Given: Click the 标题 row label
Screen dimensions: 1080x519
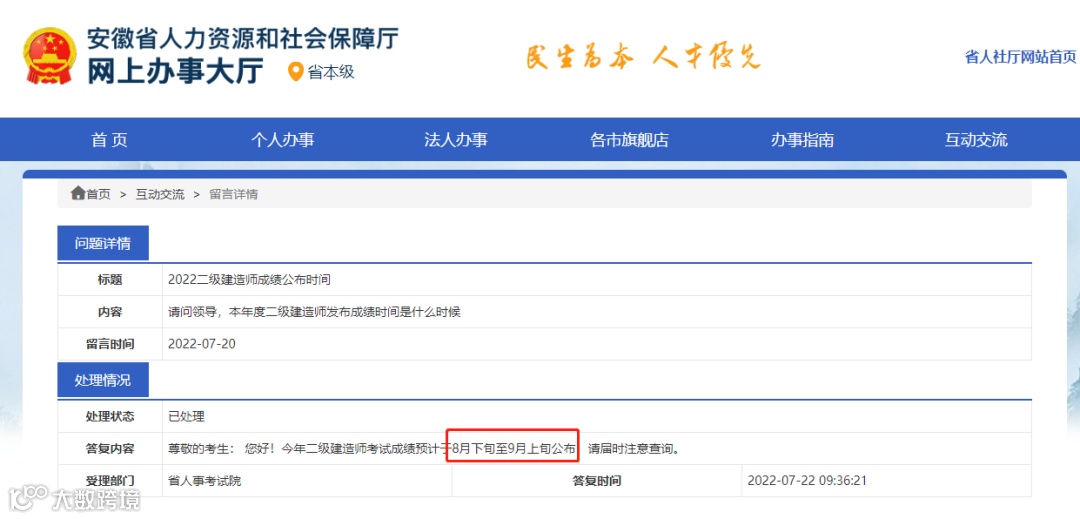Looking at the screenshot, I should pyautogui.click(x=110, y=279).
